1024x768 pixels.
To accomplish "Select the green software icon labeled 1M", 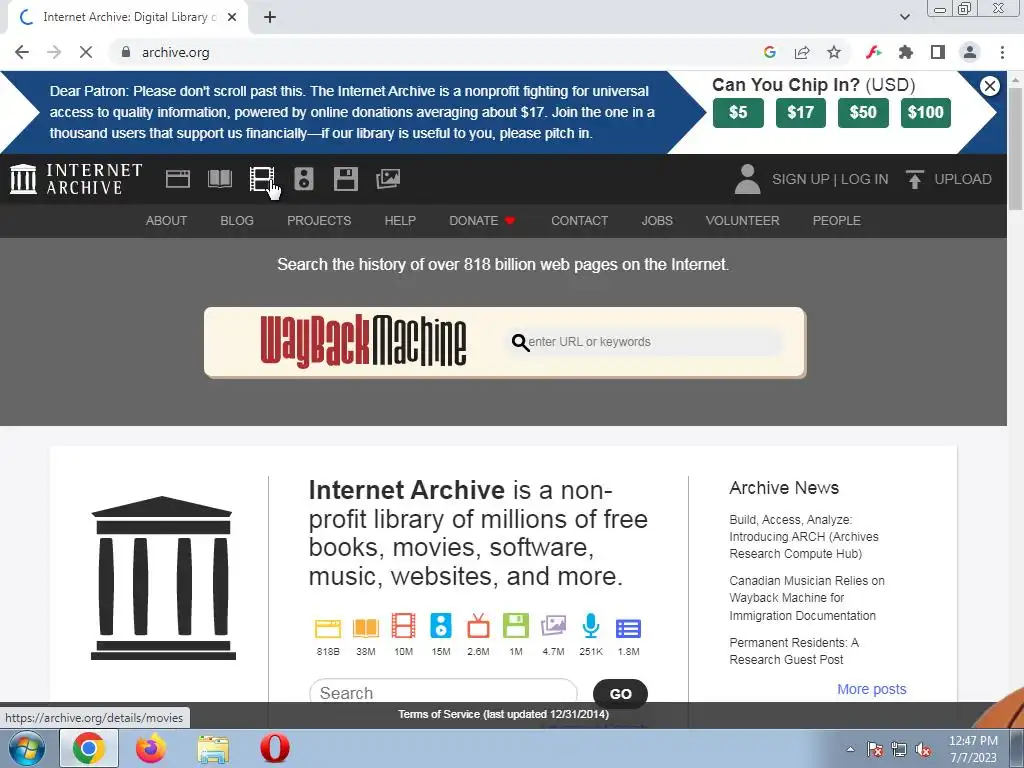I will point(516,626).
